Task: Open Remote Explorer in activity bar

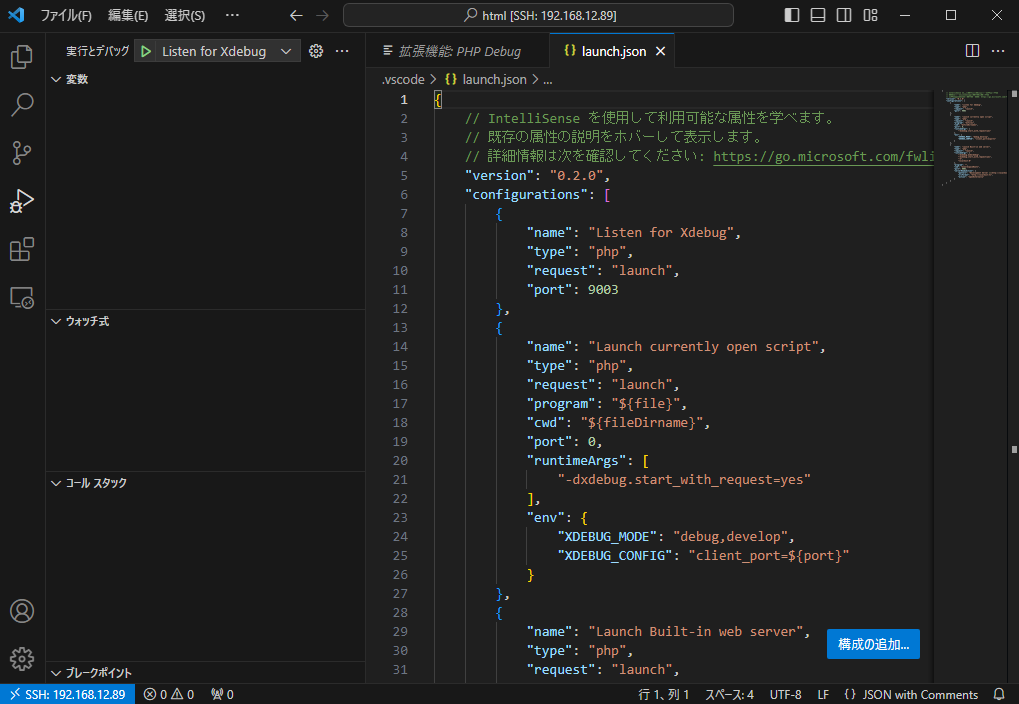Action: 22,297
